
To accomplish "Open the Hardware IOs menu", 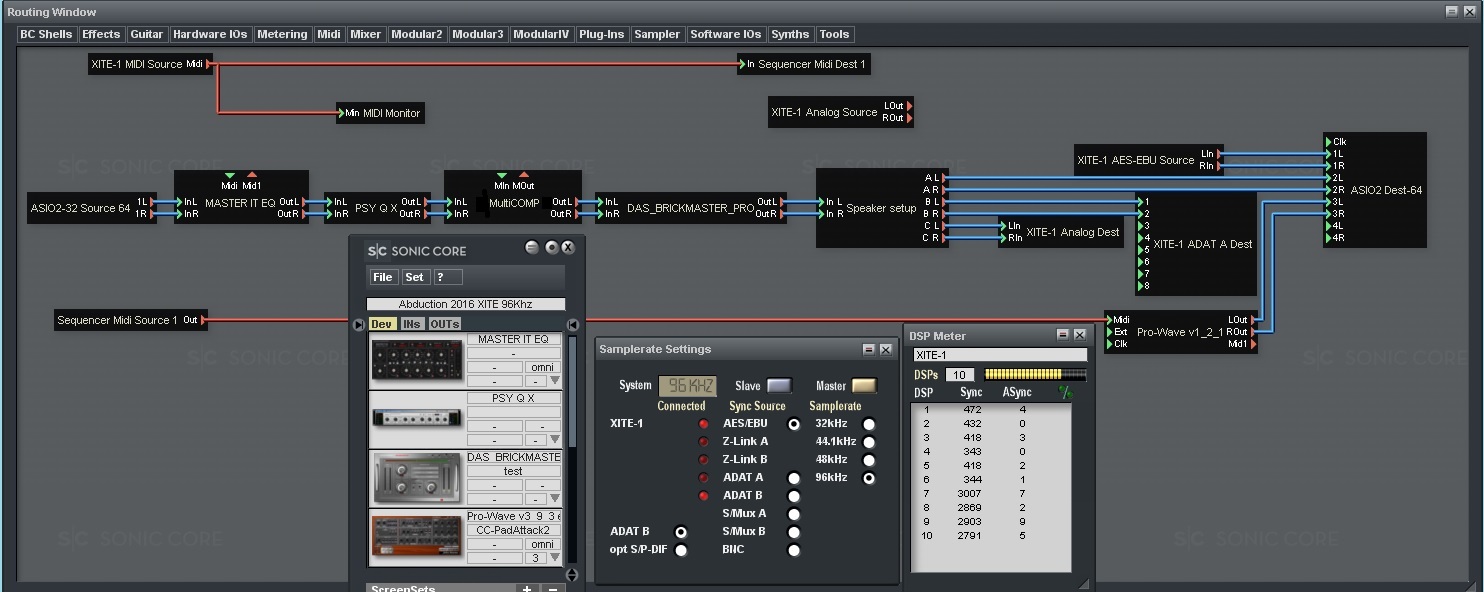I will [210, 34].
